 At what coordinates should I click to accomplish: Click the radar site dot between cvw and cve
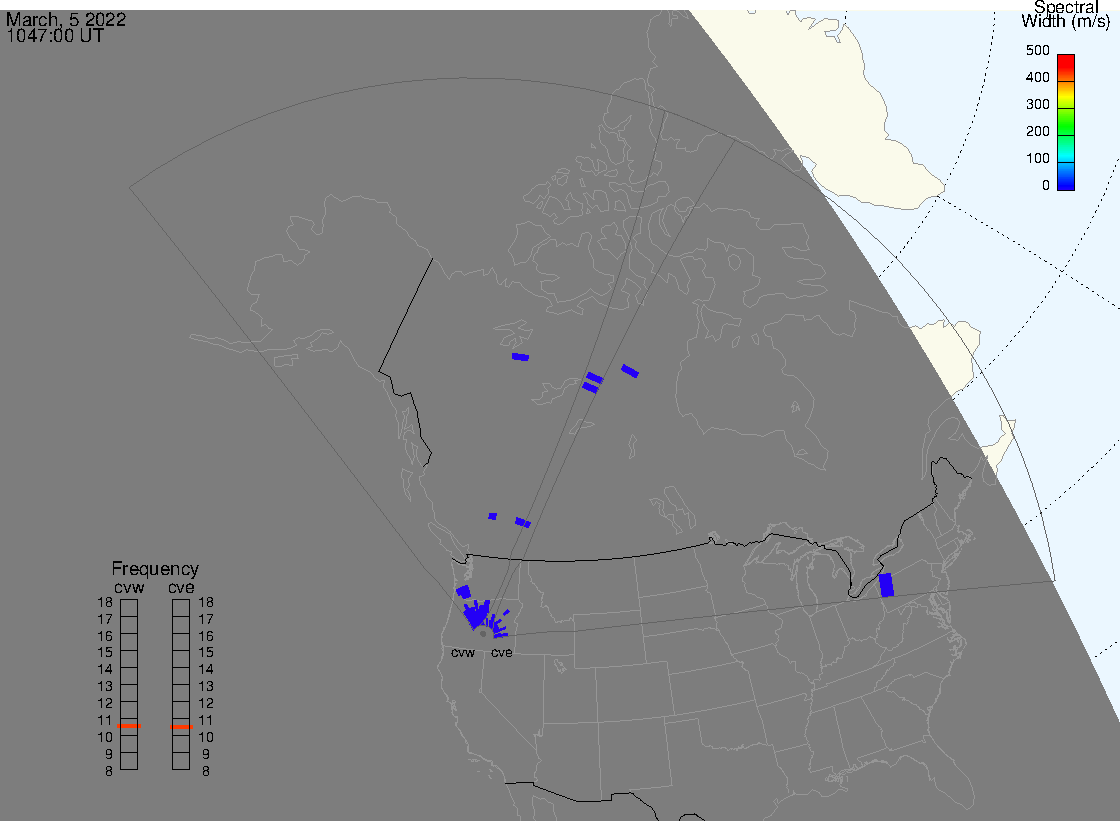coord(483,634)
